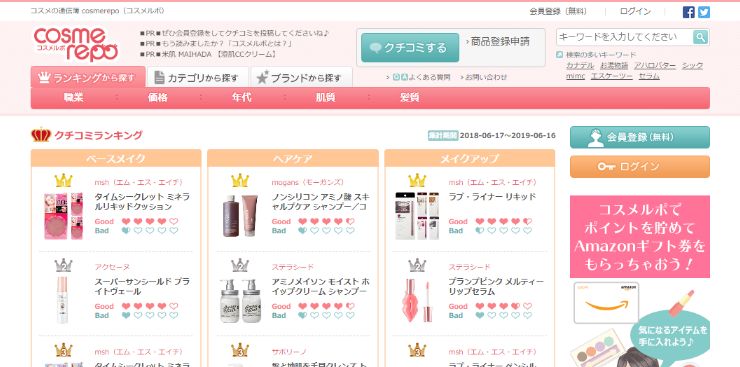
Task: Click the orange ログイン button
Action: (639, 167)
